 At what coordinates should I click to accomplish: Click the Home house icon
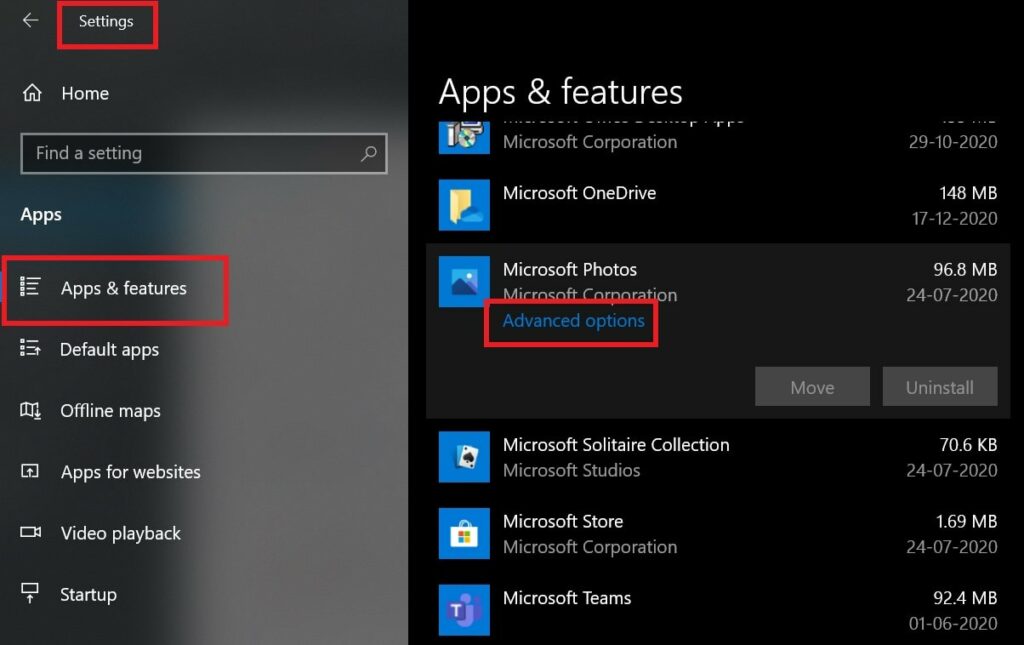(32, 93)
